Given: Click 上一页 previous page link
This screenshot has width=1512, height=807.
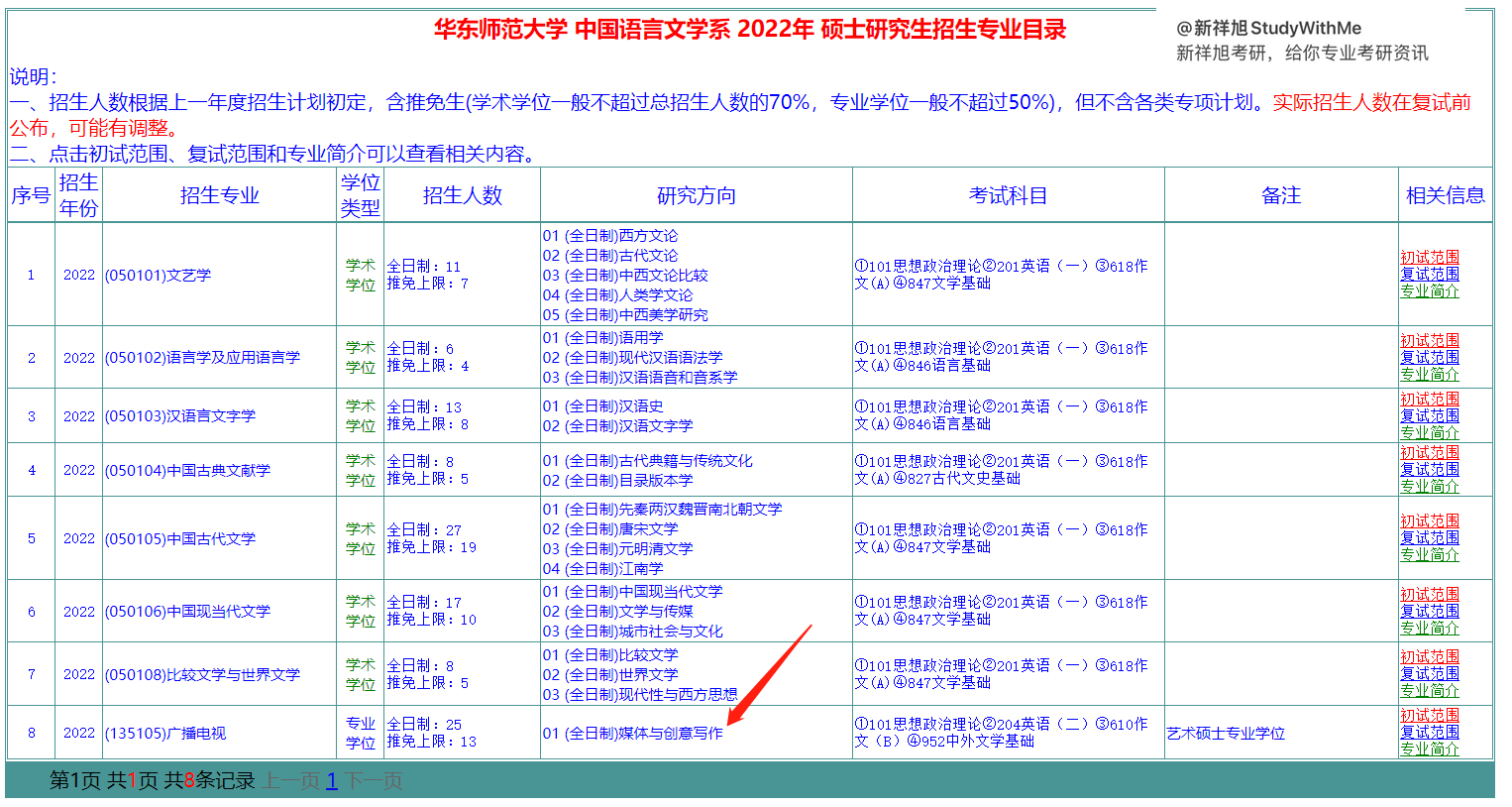Looking at the screenshot, I should (290, 781).
